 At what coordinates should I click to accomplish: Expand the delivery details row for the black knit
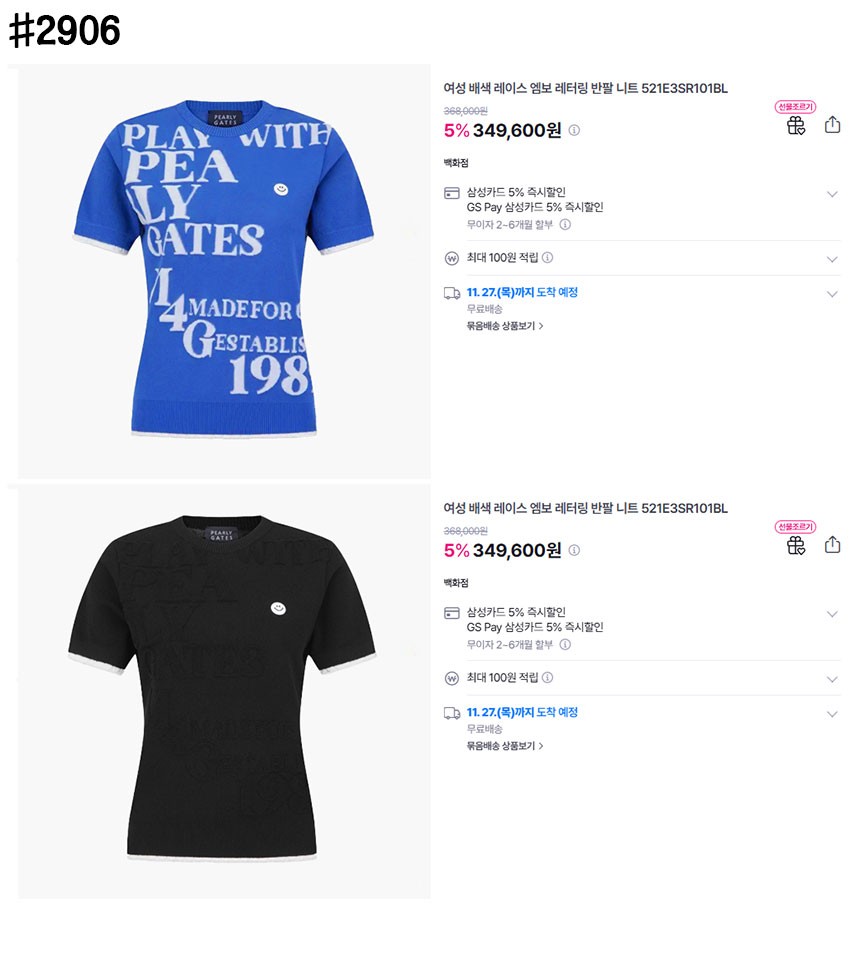pos(832,714)
